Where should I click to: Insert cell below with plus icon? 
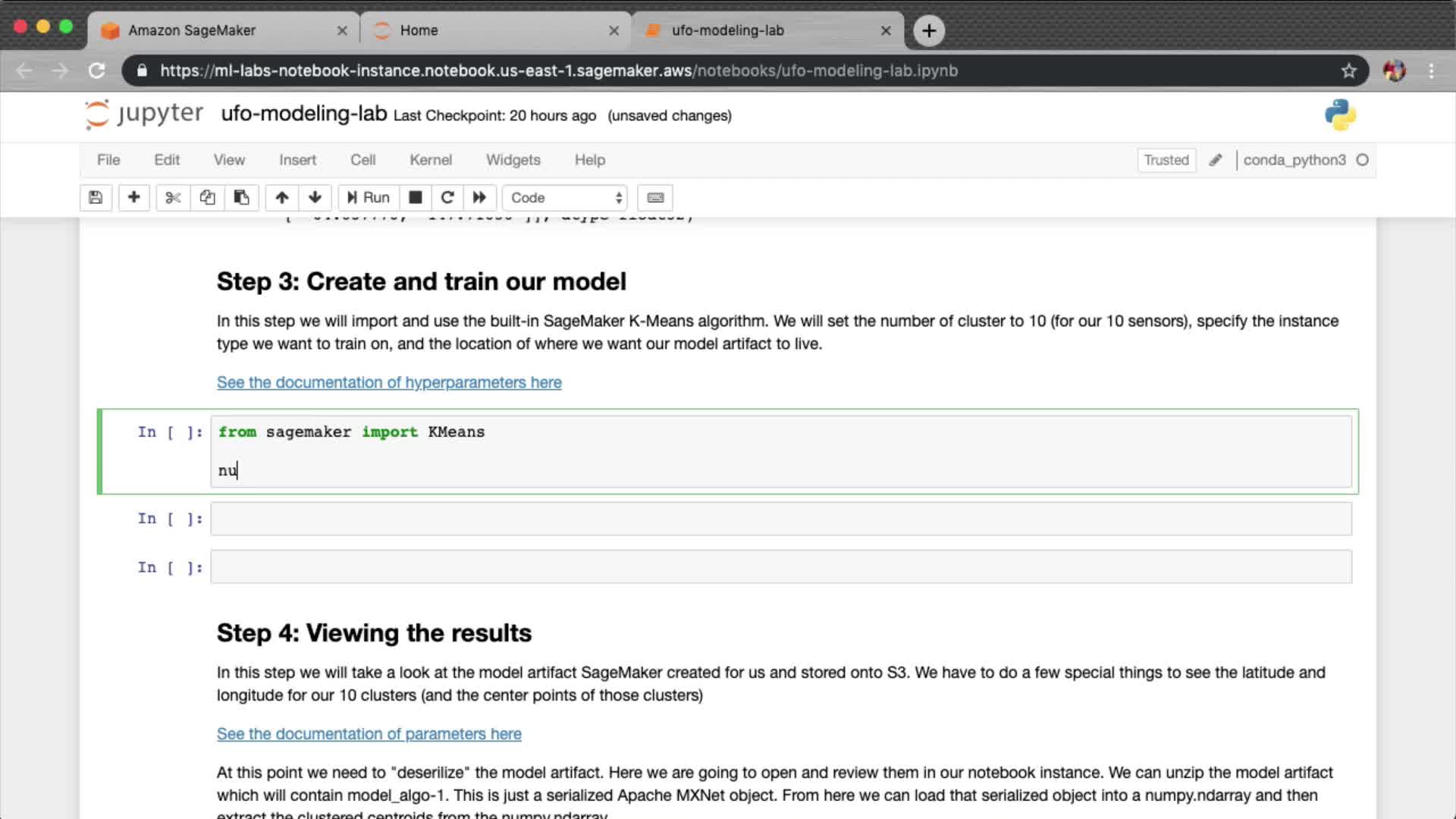[133, 198]
